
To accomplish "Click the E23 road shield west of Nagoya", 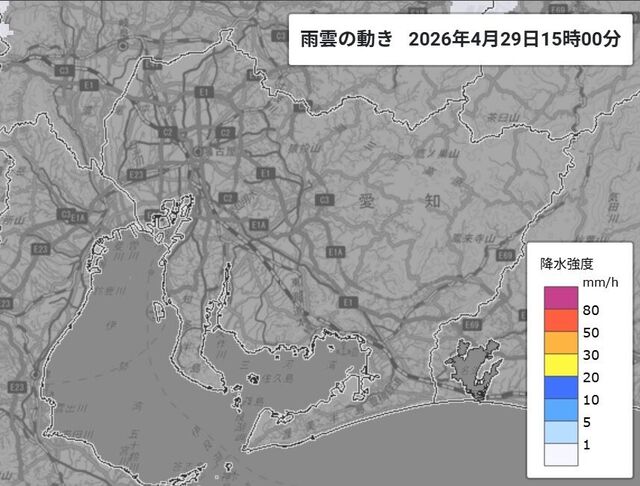I will pos(136,175).
